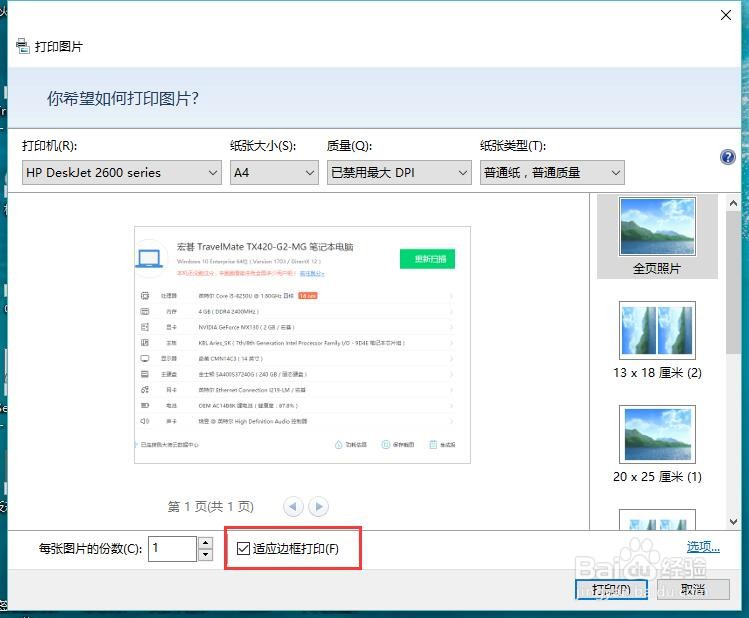Screen dimensions: 749x618
Task: Click the 打印(P) button
Action: click(x=611, y=589)
